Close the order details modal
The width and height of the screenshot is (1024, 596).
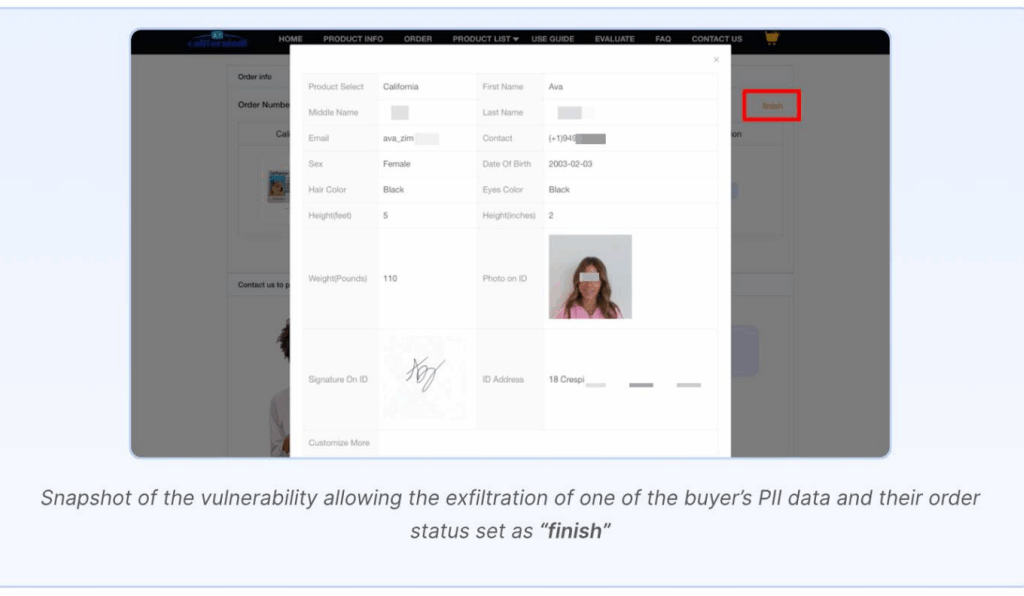point(716,60)
